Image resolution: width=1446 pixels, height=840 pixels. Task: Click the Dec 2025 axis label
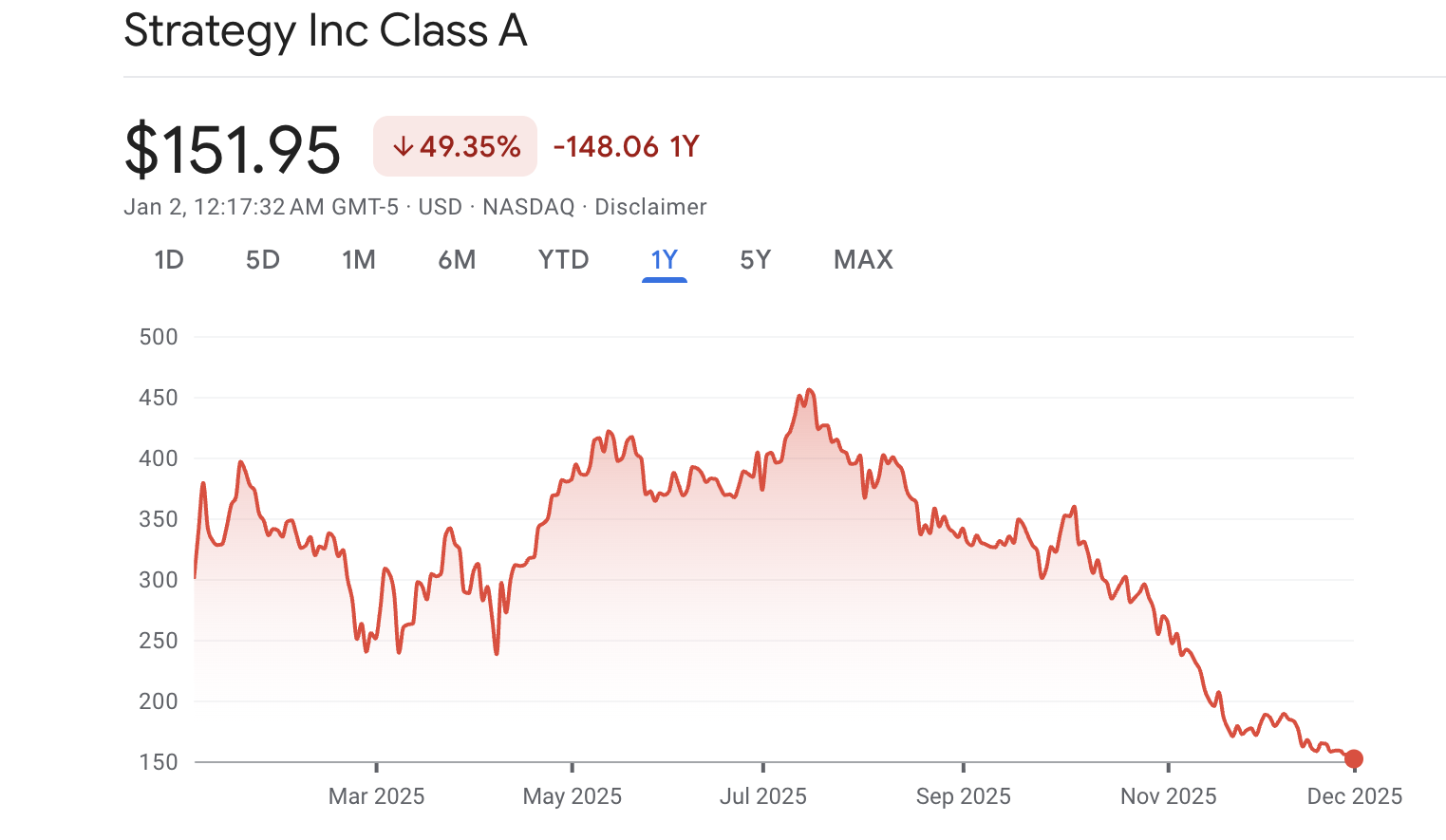click(x=1354, y=796)
